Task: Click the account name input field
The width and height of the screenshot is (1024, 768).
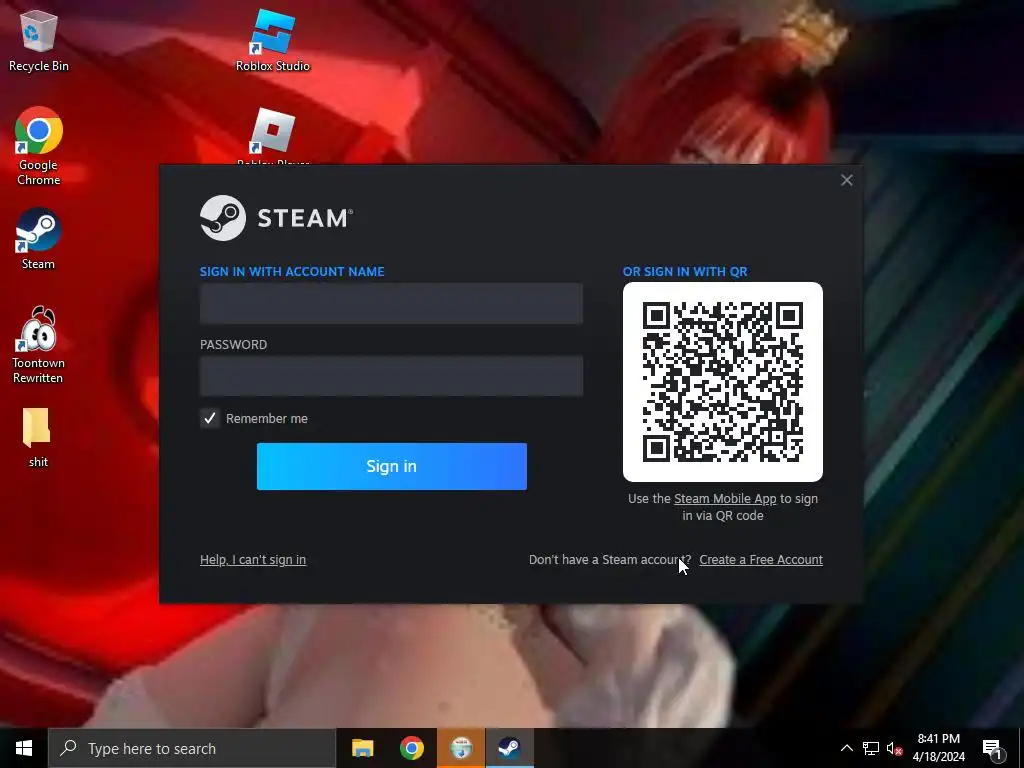Action: click(391, 303)
